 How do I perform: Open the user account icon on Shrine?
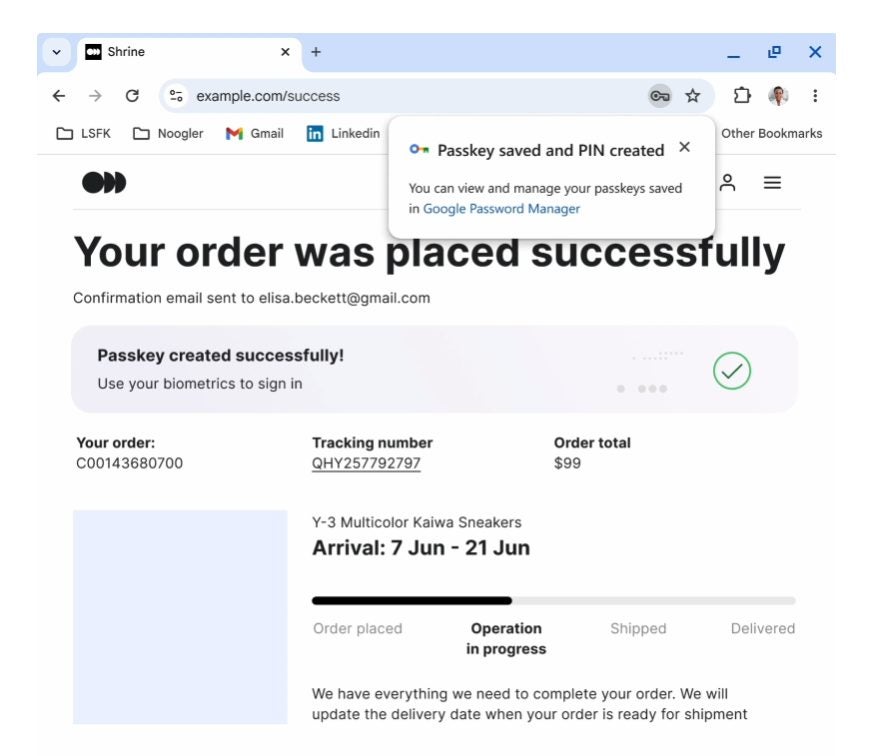click(727, 182)
